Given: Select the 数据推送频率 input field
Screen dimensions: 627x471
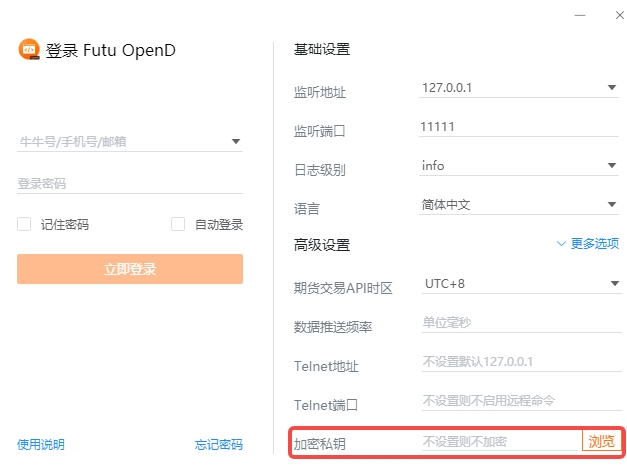Looking at the screenshot, I should click(x=520, y=323).
